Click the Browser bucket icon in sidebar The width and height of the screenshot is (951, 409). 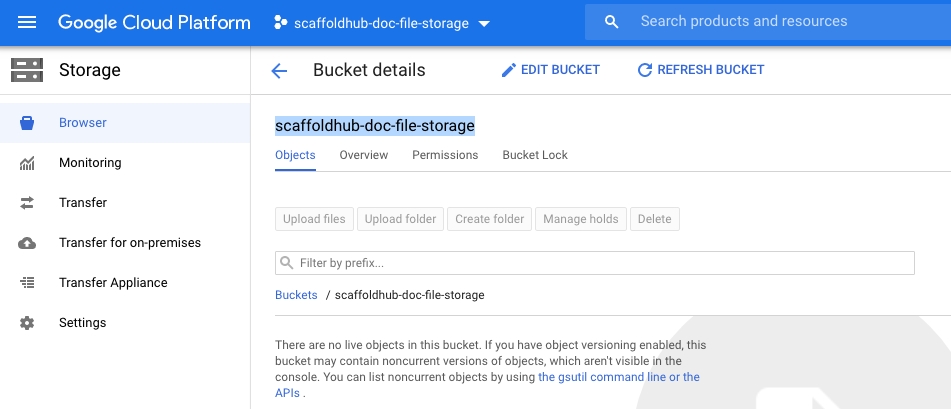tap(27, 123)
